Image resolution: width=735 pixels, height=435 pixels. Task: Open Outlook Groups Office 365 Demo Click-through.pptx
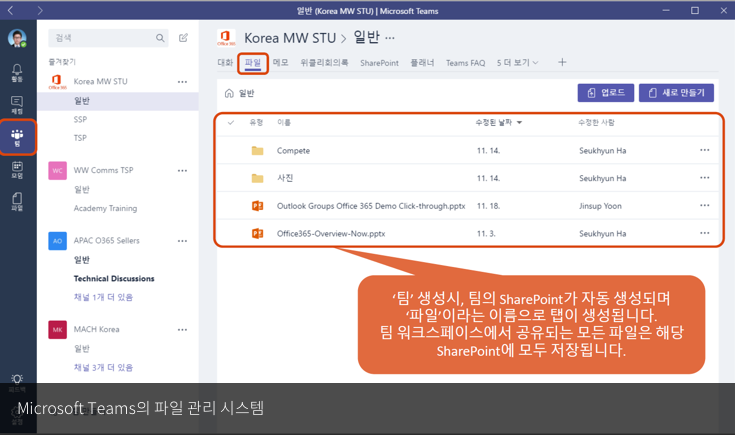[x=371, y=206]
